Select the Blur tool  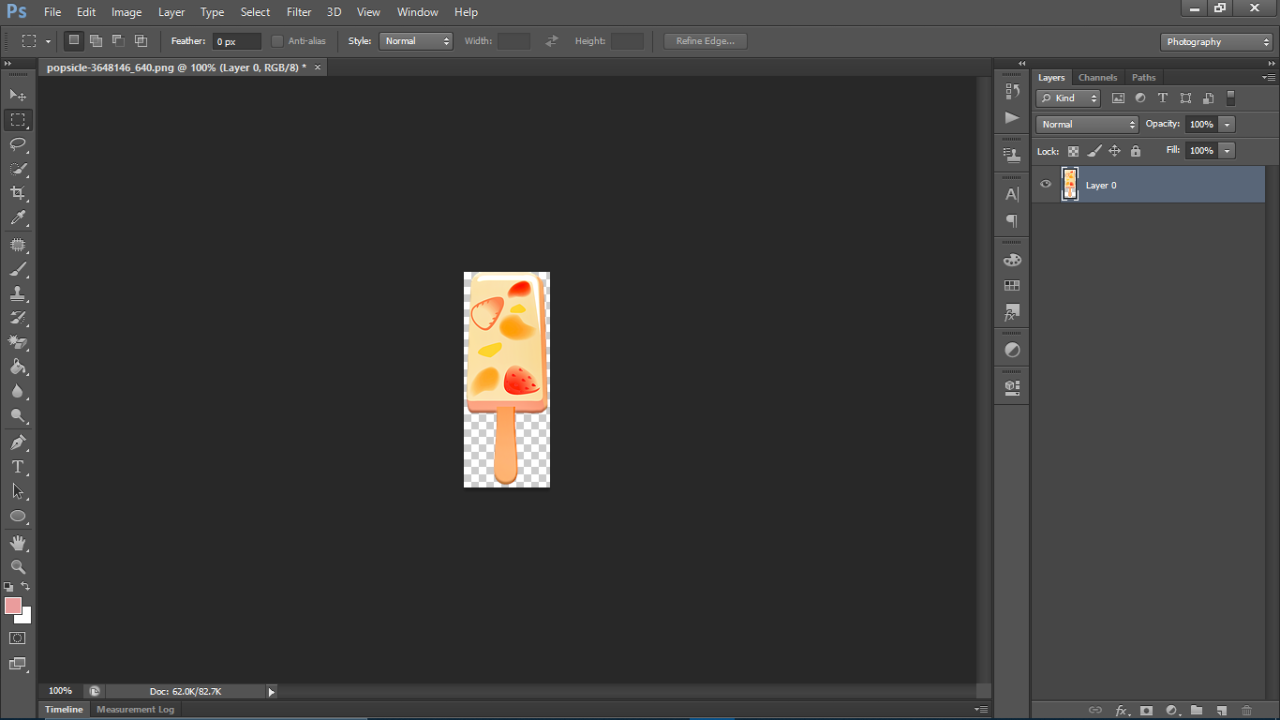tap(18, 392)
